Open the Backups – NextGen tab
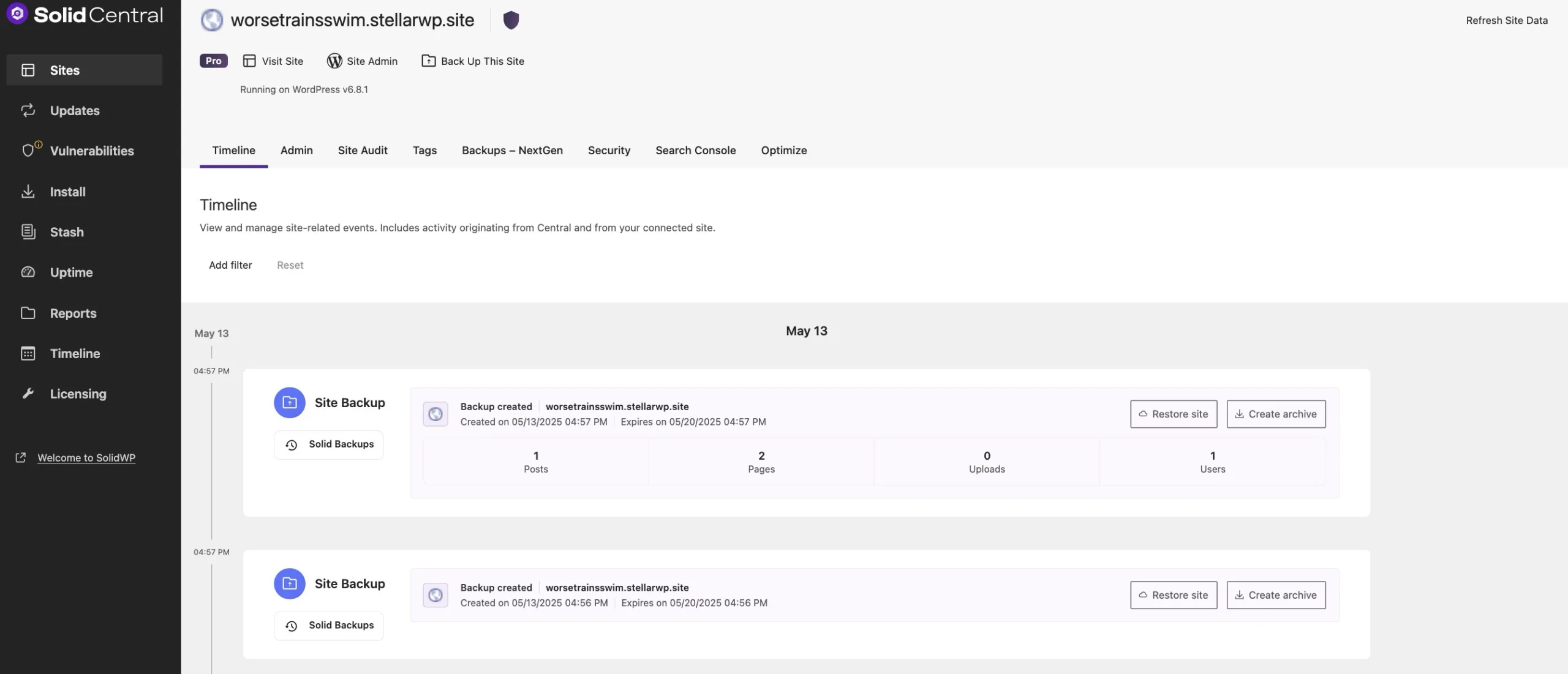 coord(512,150)
